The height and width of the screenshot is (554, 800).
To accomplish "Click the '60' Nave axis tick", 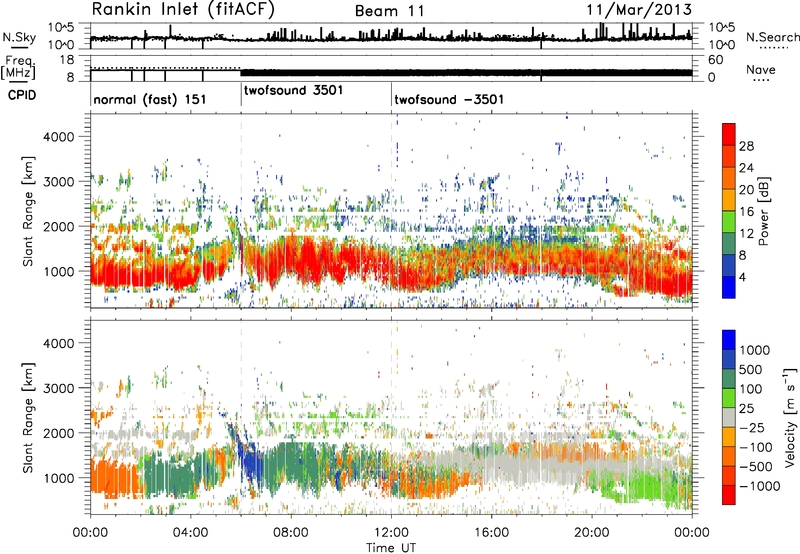I will 716,60.
